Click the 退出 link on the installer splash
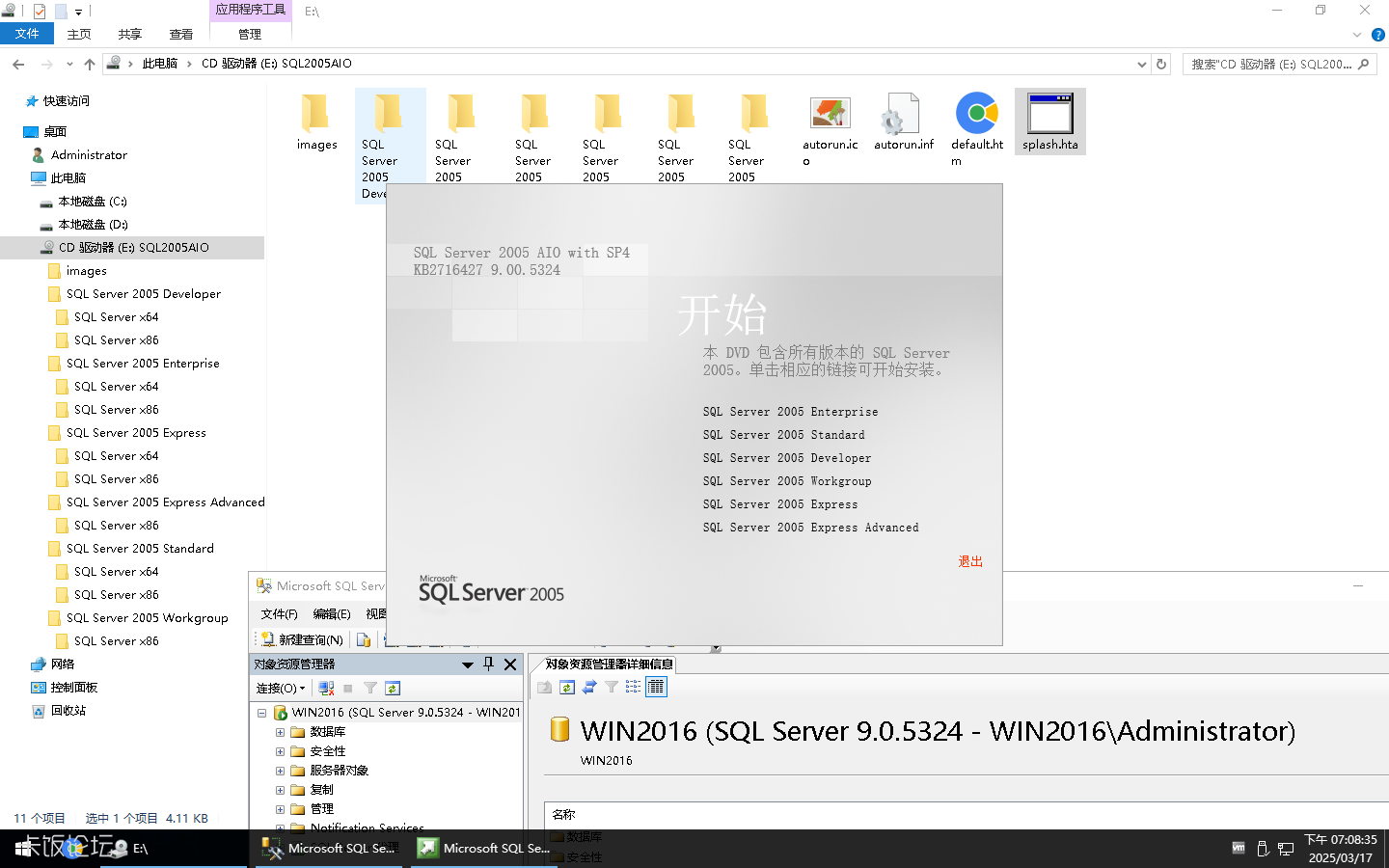The image size is (1389, 868). [x=969, y=560]
